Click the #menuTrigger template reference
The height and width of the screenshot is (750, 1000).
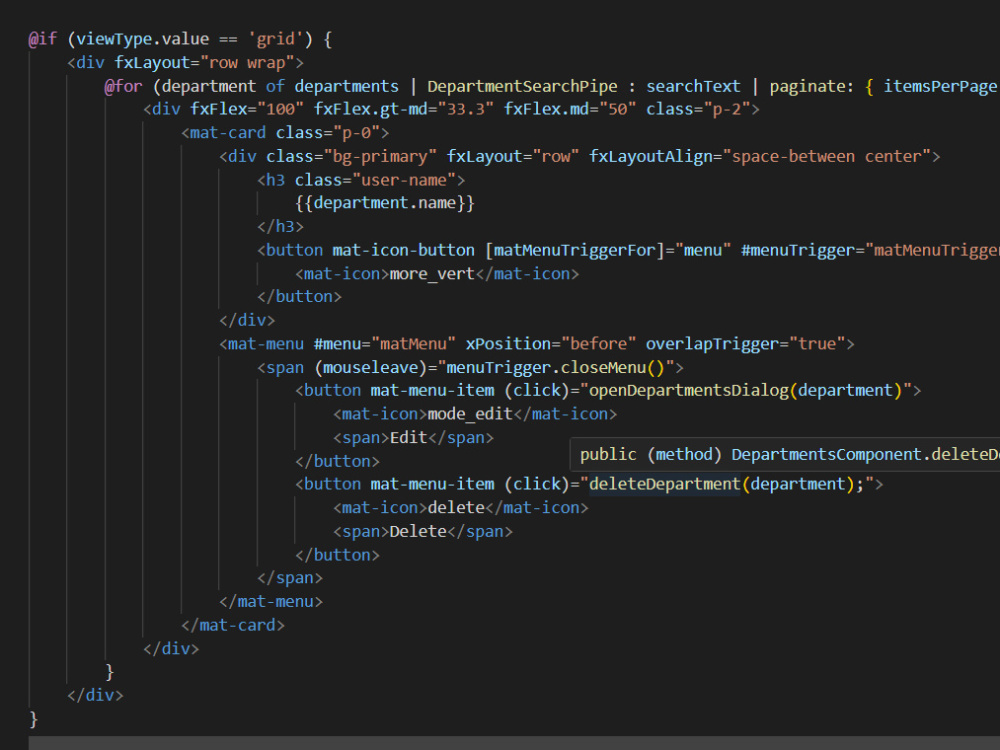797,250
